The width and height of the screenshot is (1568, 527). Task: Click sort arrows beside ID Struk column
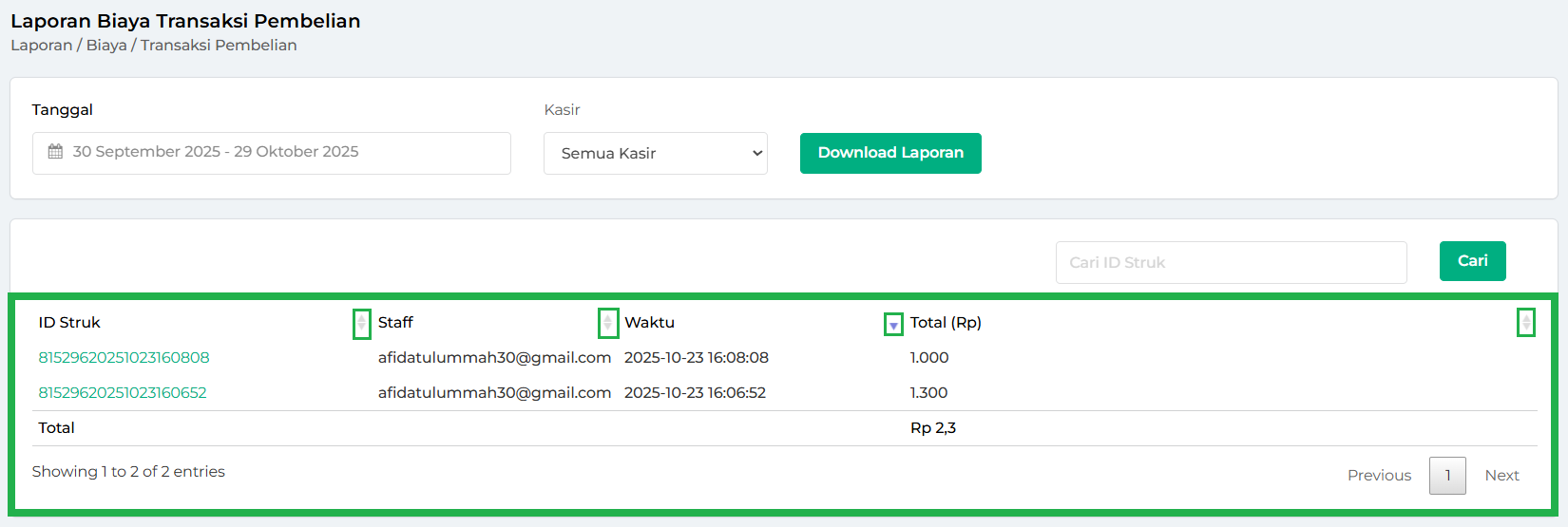click(x=361, y=324)
